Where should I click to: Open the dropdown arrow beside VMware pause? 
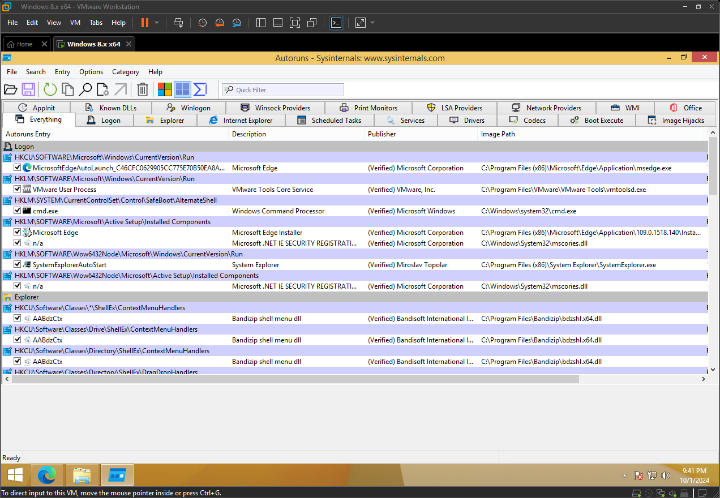pos(157,22)
